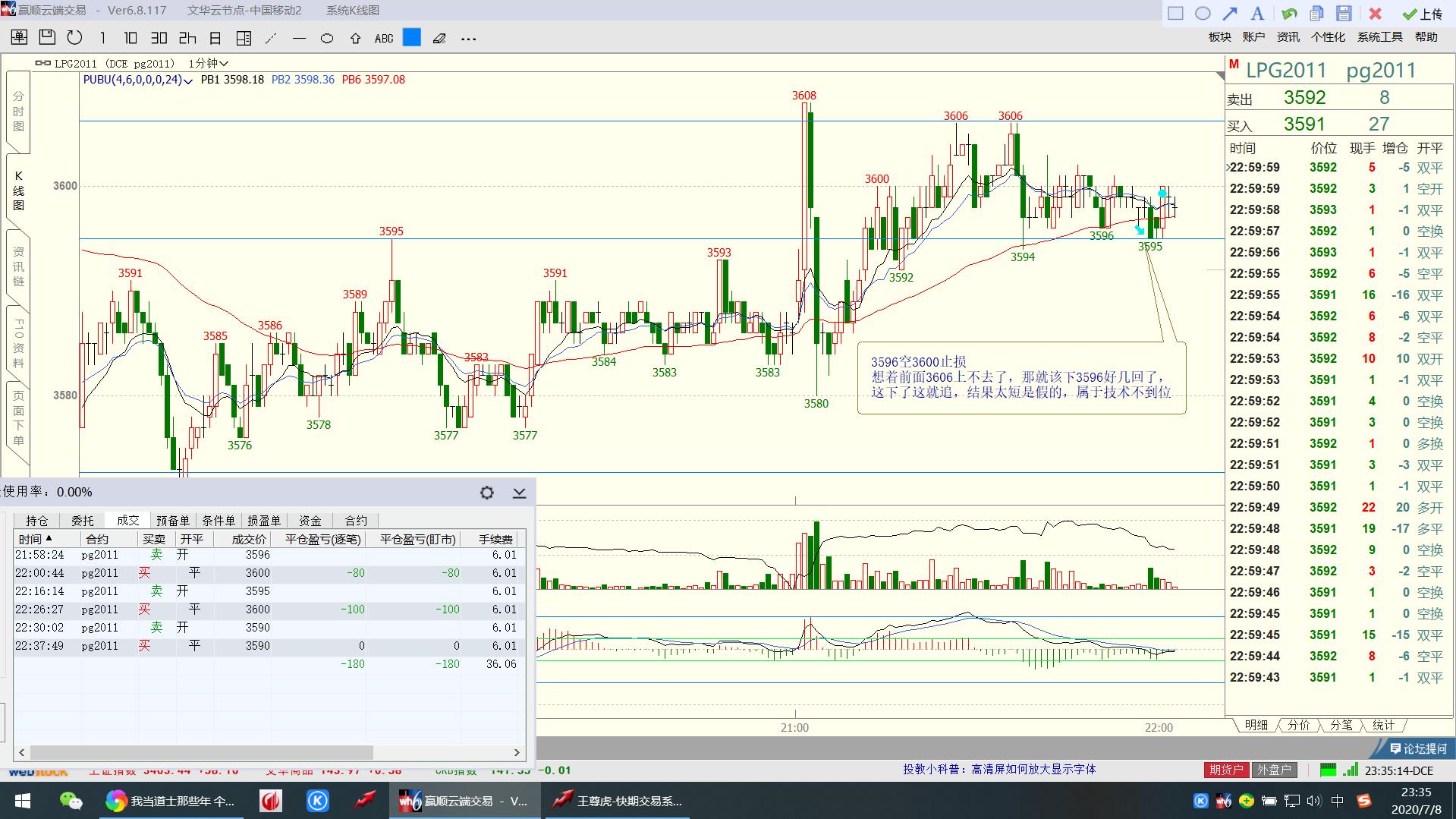Cancel screenshot with the red X icon
This screenshot has width=1456, height=819.
click(1375, 13)
